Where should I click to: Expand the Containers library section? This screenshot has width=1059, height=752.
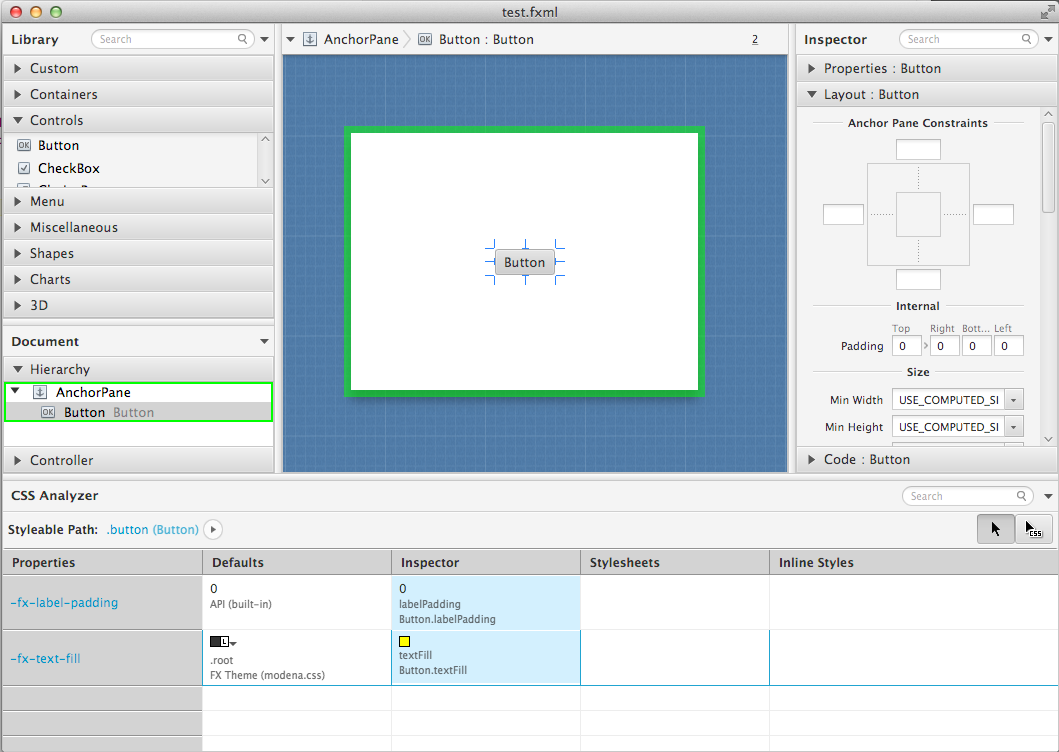click(x=19, y=94)
